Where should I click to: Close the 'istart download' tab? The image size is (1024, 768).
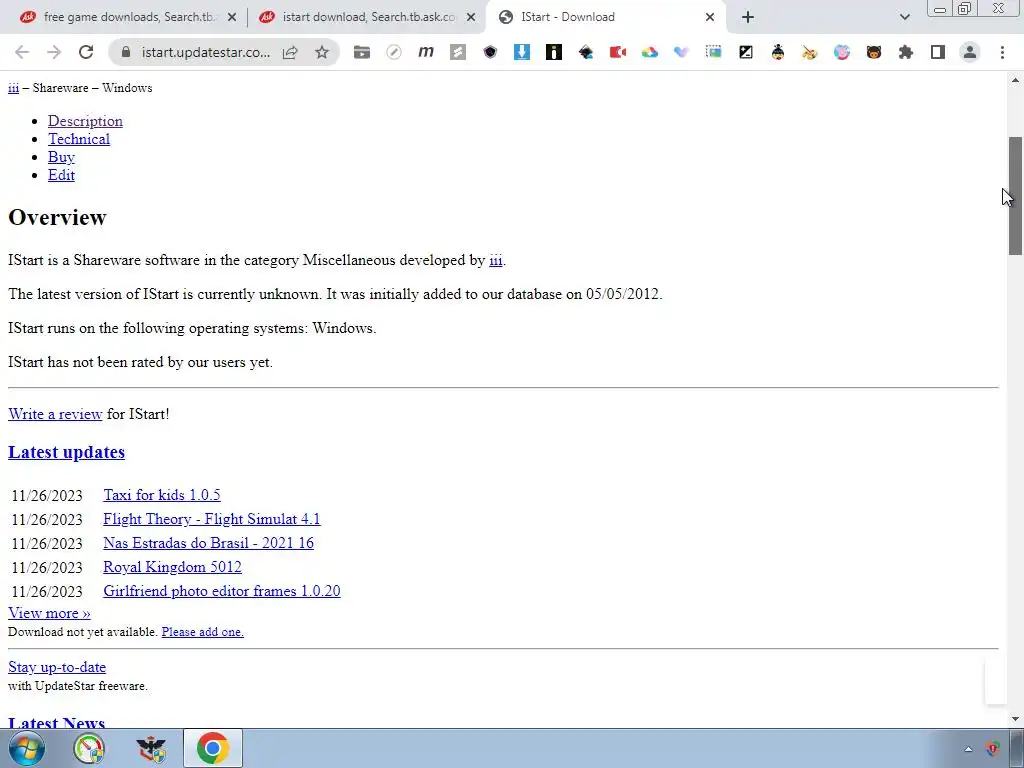click(471, 17)
